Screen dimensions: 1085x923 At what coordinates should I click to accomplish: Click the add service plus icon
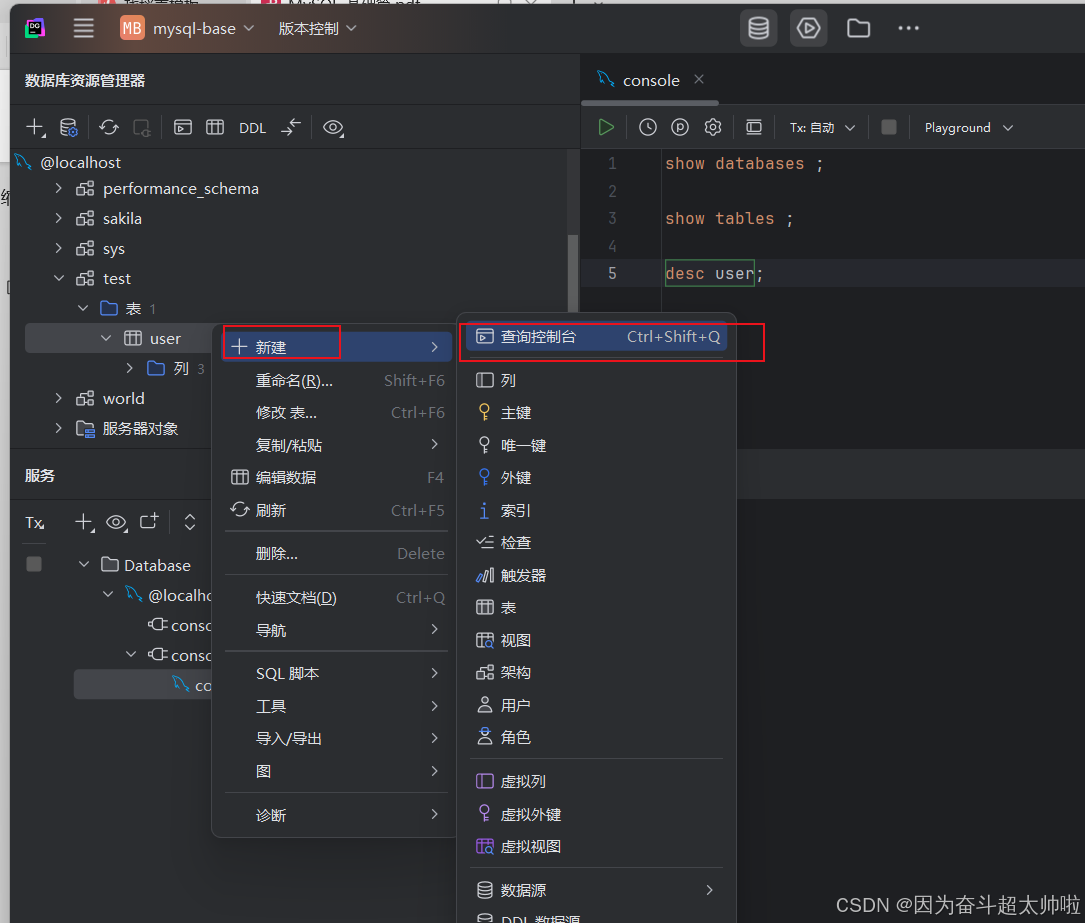(84, 522)
